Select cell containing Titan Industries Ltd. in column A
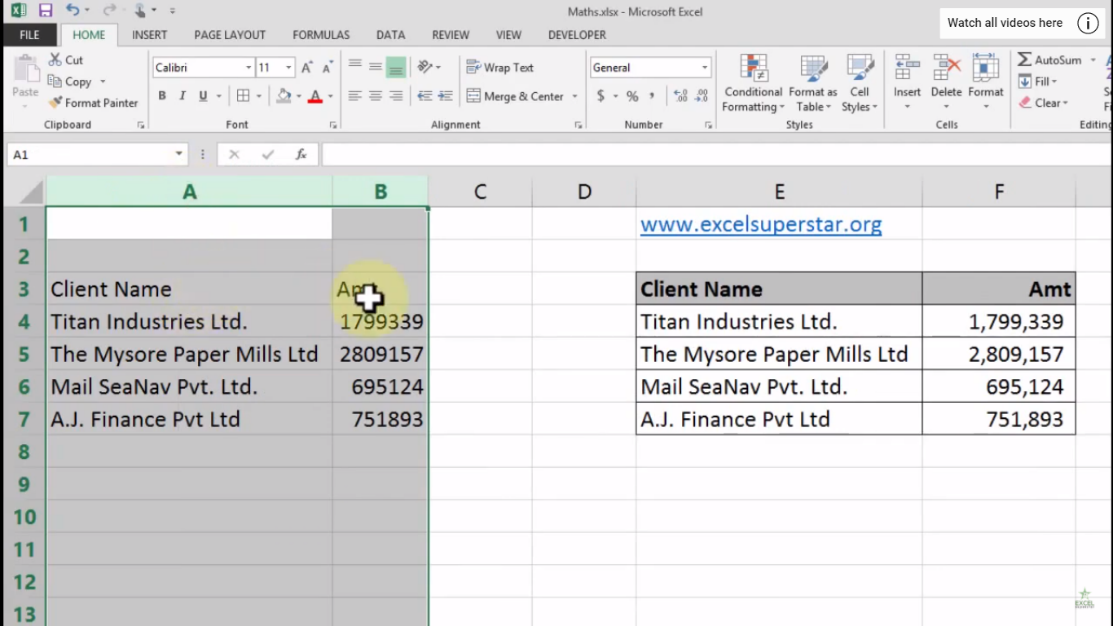The image size is (1113, 626). click(189, 322)
